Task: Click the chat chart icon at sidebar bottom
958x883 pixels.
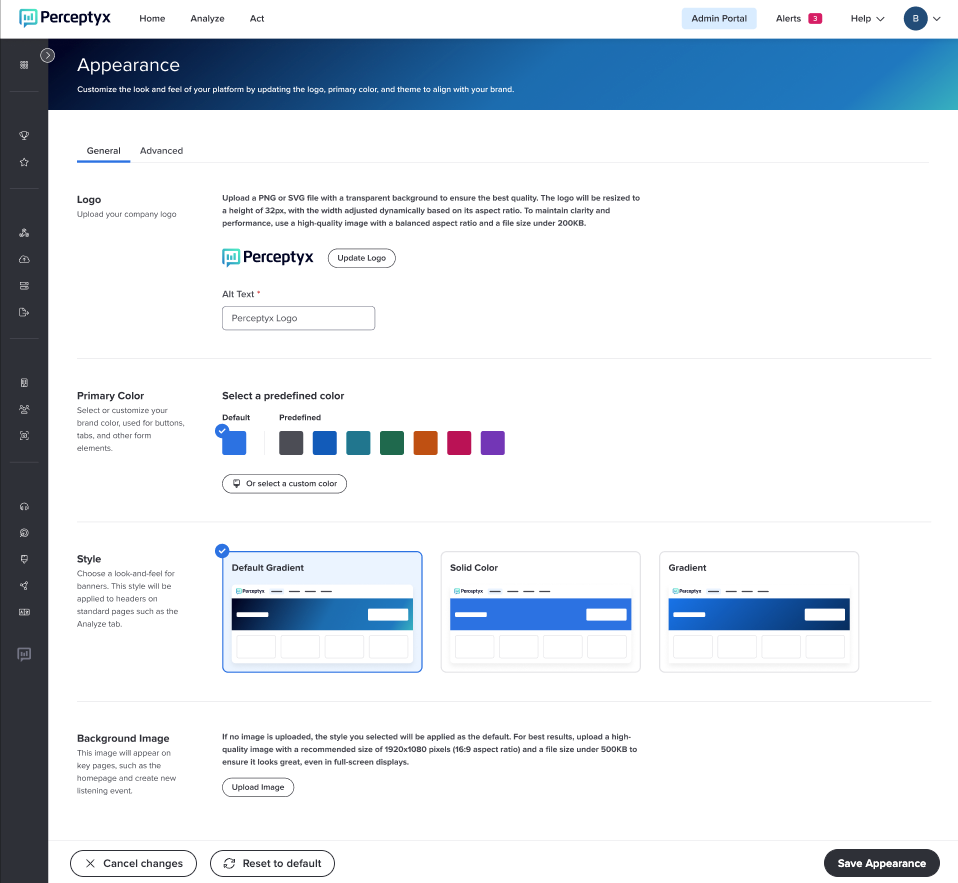Action: (24, 654)
